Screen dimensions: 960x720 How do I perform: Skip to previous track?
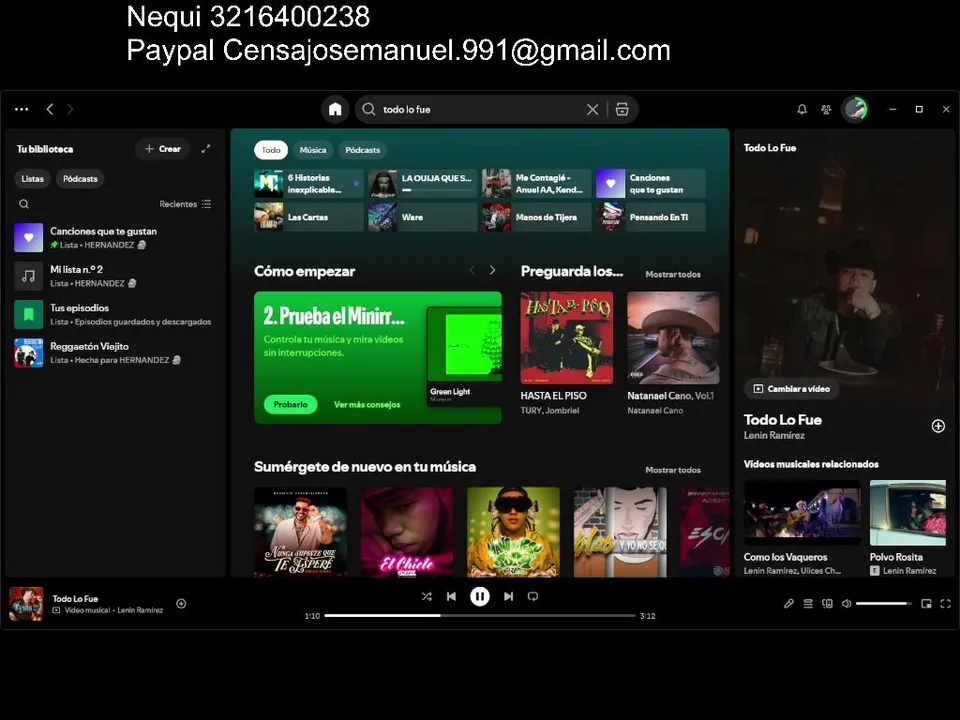[451, 596]
